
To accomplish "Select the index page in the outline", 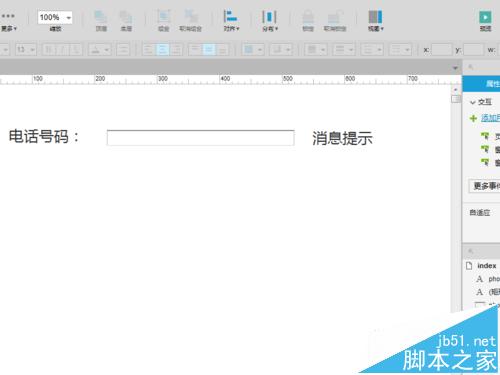I will click(482, 266).
